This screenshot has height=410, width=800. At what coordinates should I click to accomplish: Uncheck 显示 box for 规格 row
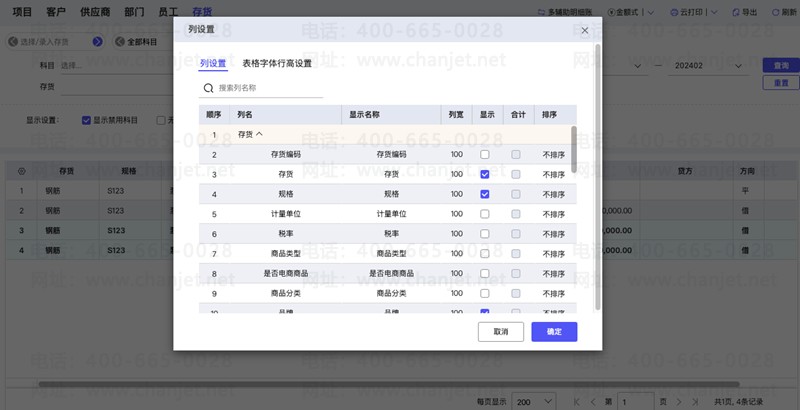coord(485,194)
